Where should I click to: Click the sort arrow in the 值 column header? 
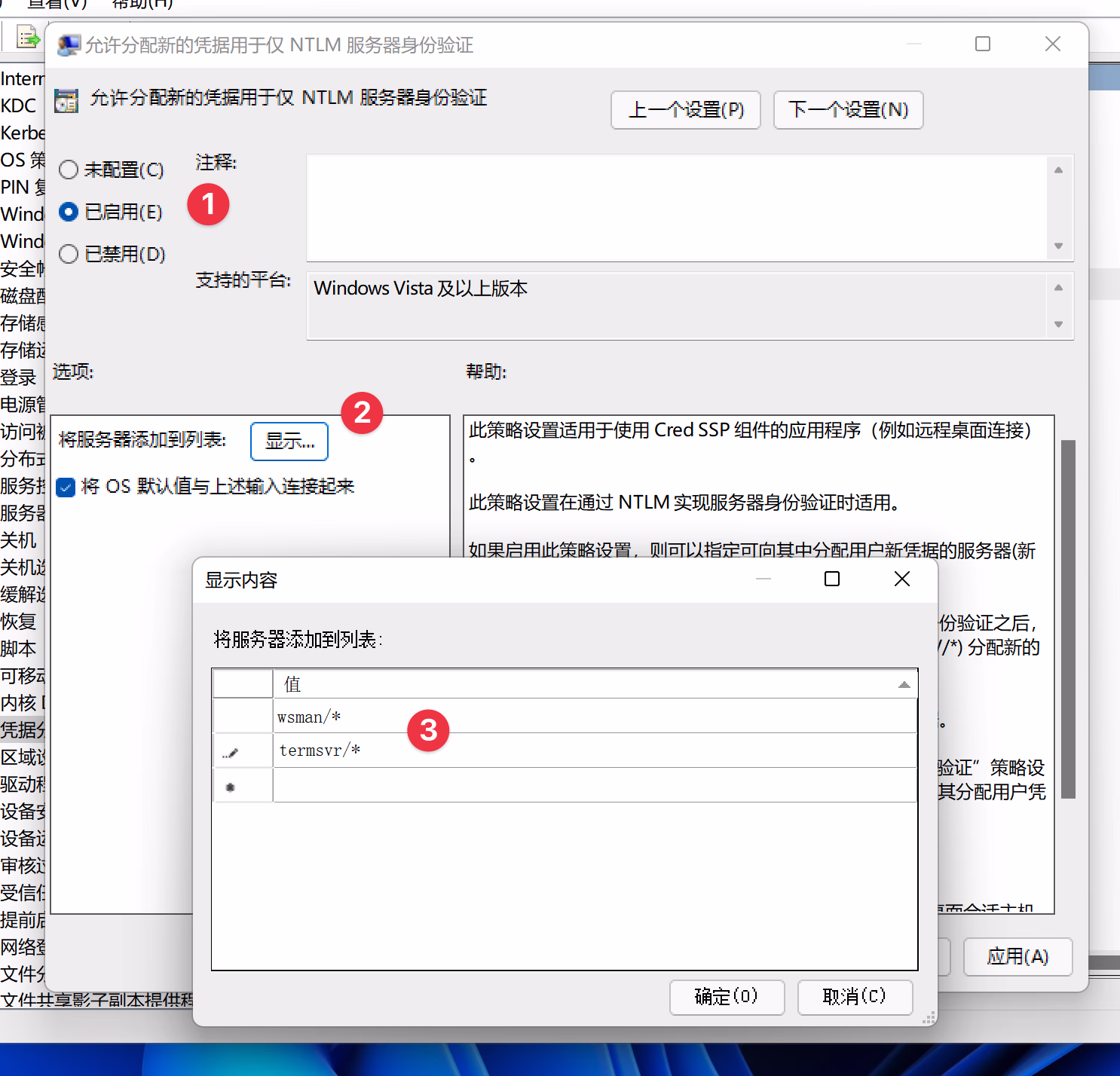click(904, 685)
